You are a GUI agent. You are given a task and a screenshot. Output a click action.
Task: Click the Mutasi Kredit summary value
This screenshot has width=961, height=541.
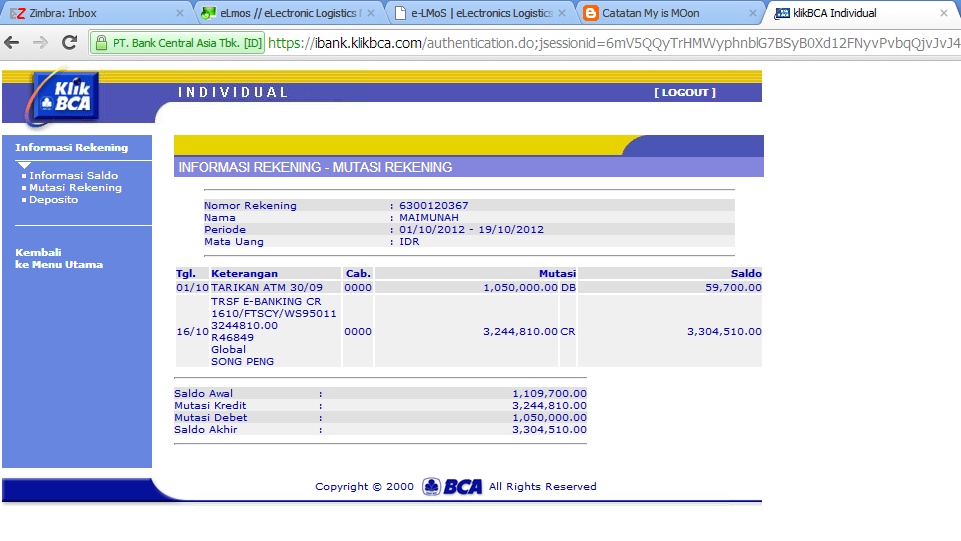[x=549, y=406]
